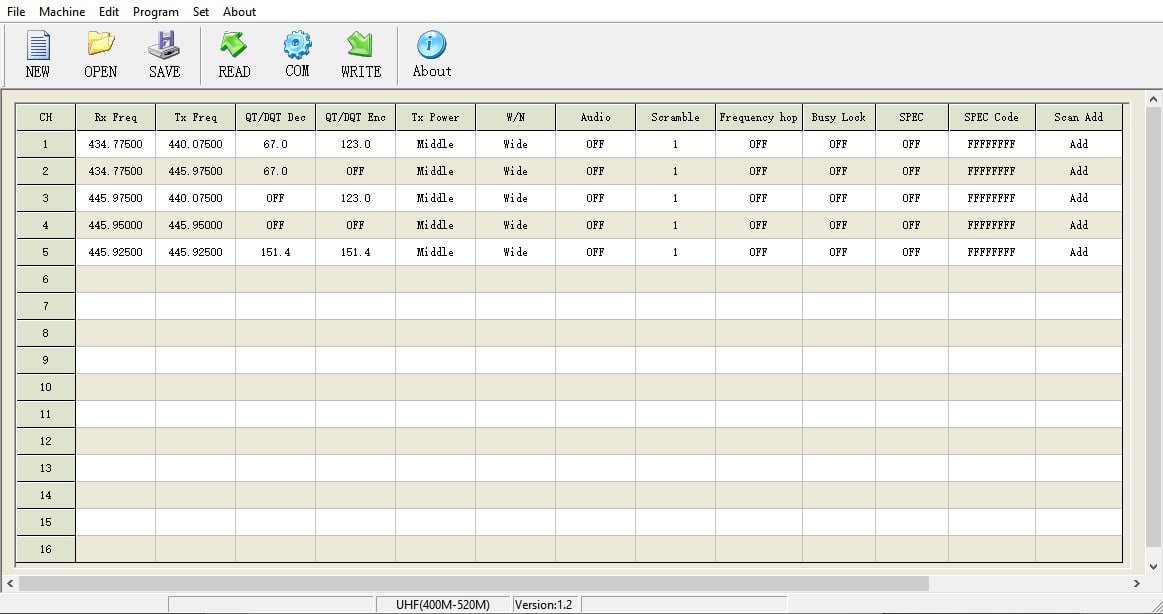Click the Scan Add column header
1163x614 pixels.
coord(1078,117)
